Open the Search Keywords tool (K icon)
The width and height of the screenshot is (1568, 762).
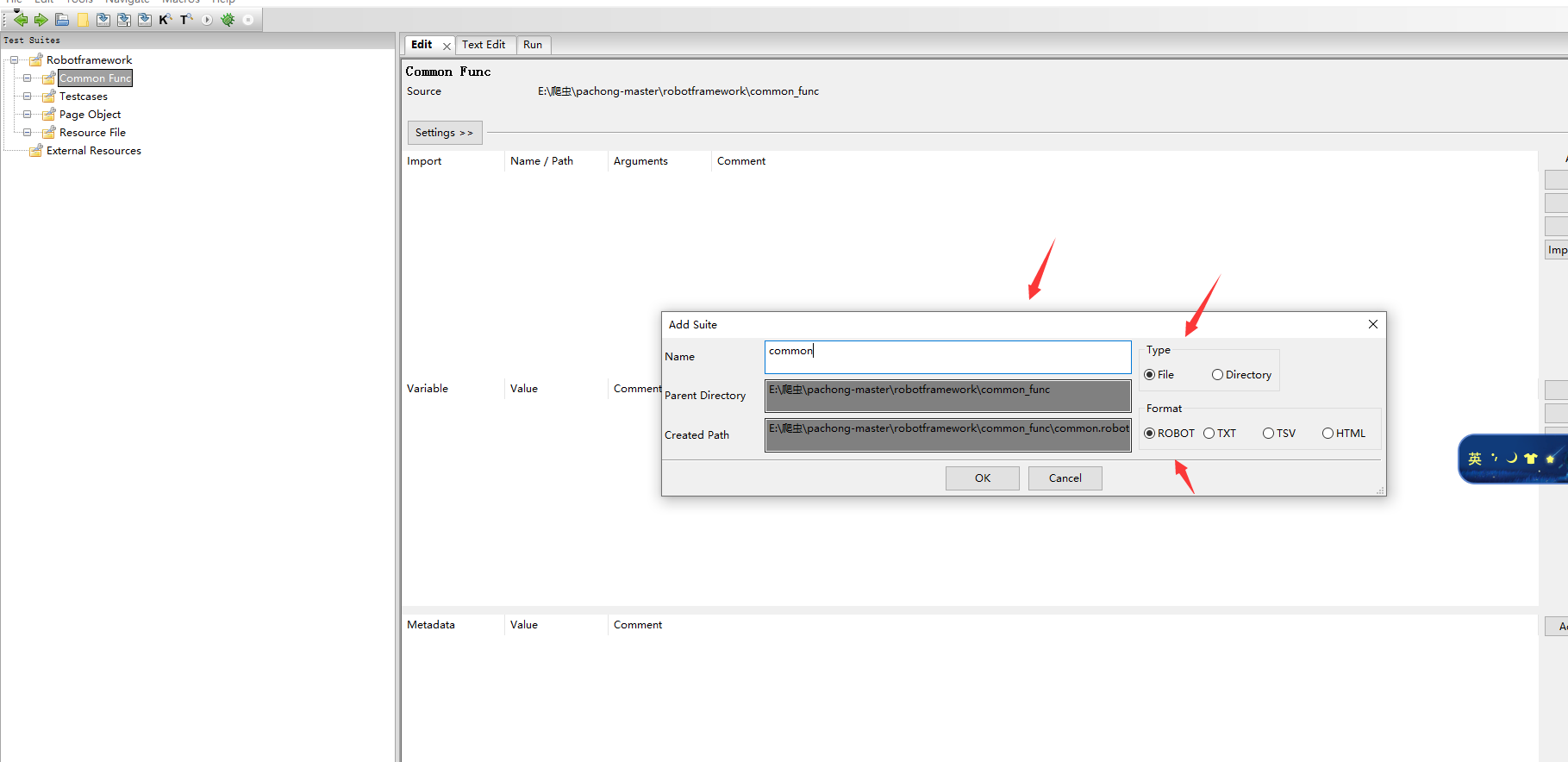(x=166, y=19)
